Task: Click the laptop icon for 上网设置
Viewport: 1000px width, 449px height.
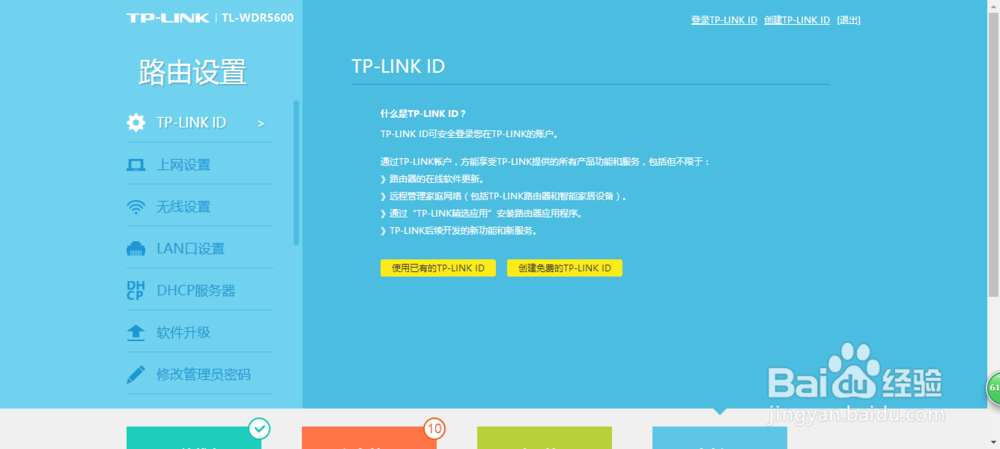Action: click(x=135, y=165)
